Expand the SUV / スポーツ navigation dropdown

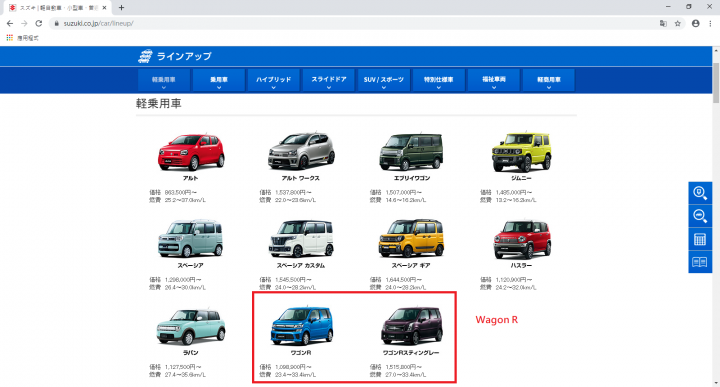click(x=383, y=80)
